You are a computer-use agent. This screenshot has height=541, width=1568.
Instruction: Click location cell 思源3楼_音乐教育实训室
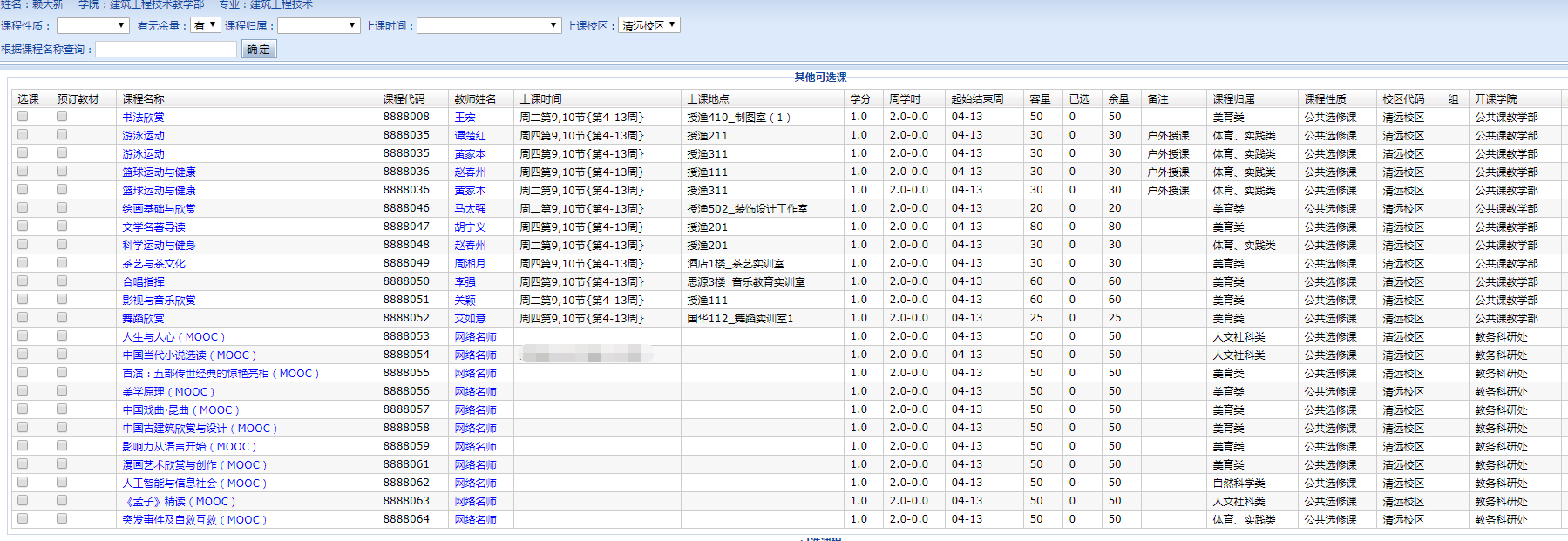(746, 282)
